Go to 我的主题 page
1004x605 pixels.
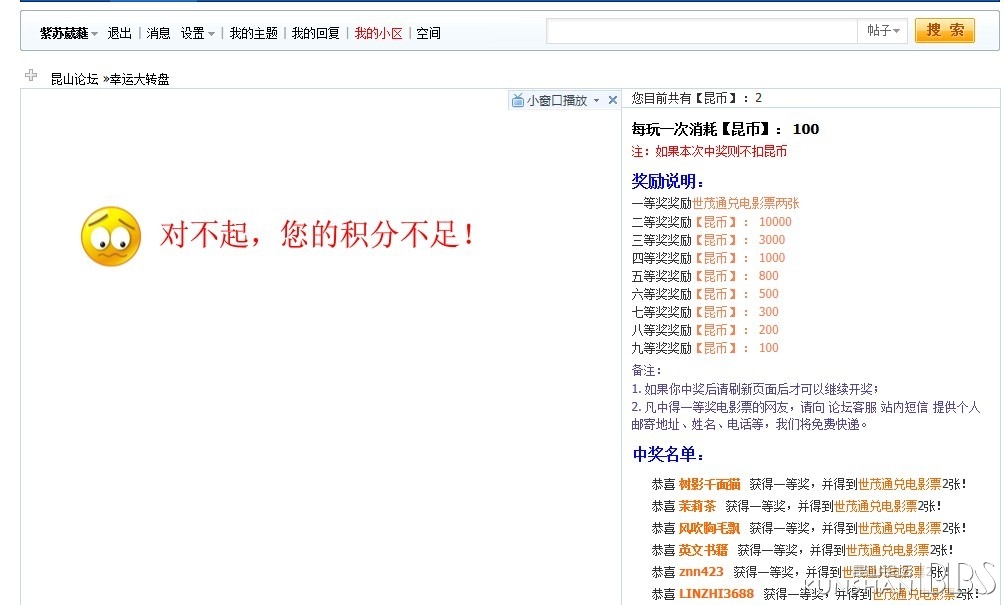click(253, 33)
